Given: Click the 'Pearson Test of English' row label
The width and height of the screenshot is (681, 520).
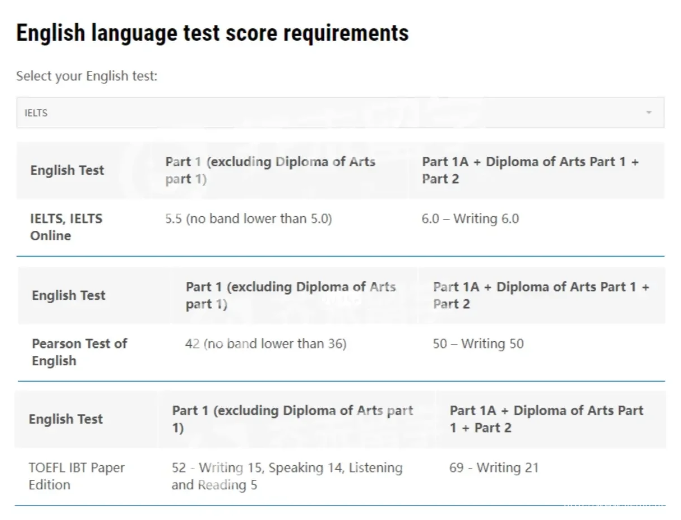Looking at the screenshot, I should pos(79,352).
